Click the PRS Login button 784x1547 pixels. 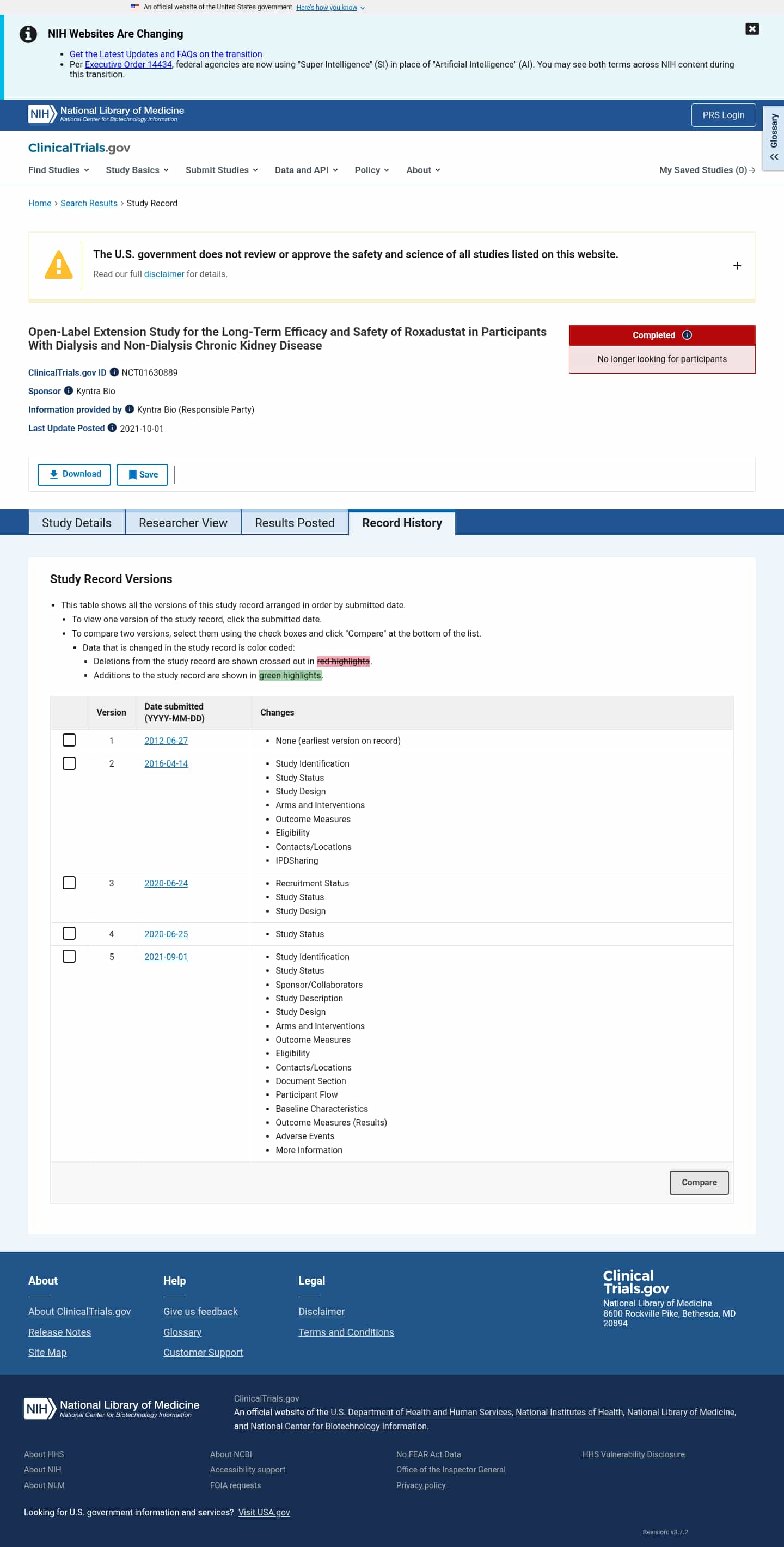(x=723, y=115)
